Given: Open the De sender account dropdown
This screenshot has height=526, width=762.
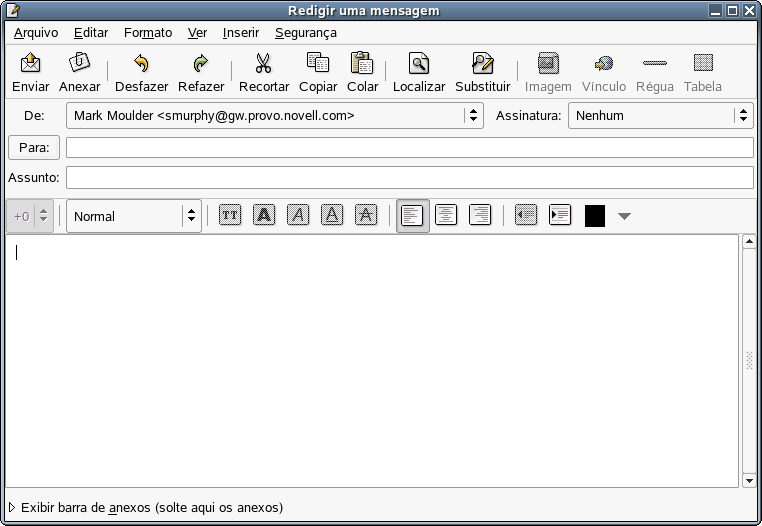Looking at the screenshot, I should tap(275, 115).
